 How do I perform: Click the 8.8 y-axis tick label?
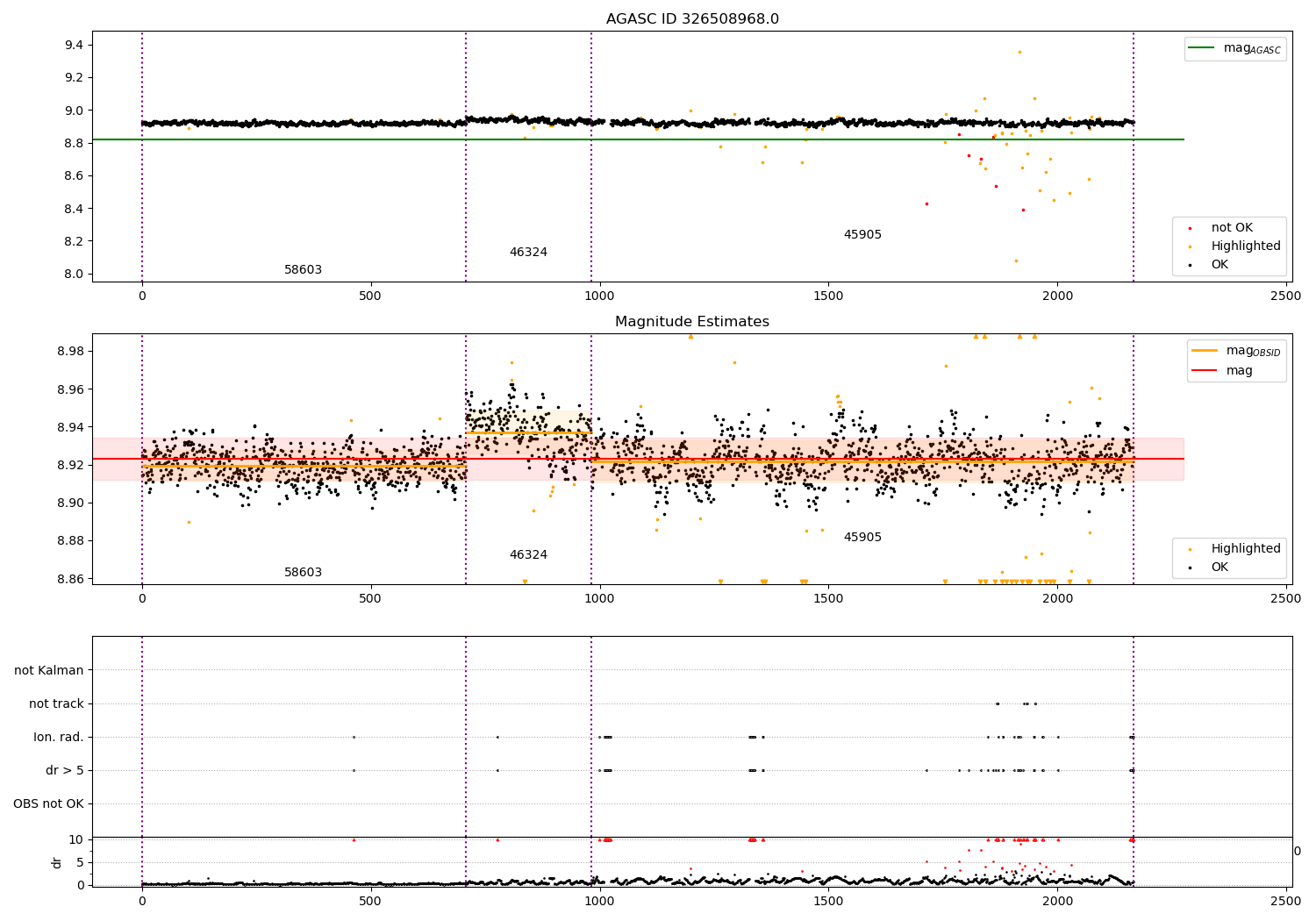[x=75, y=143]
